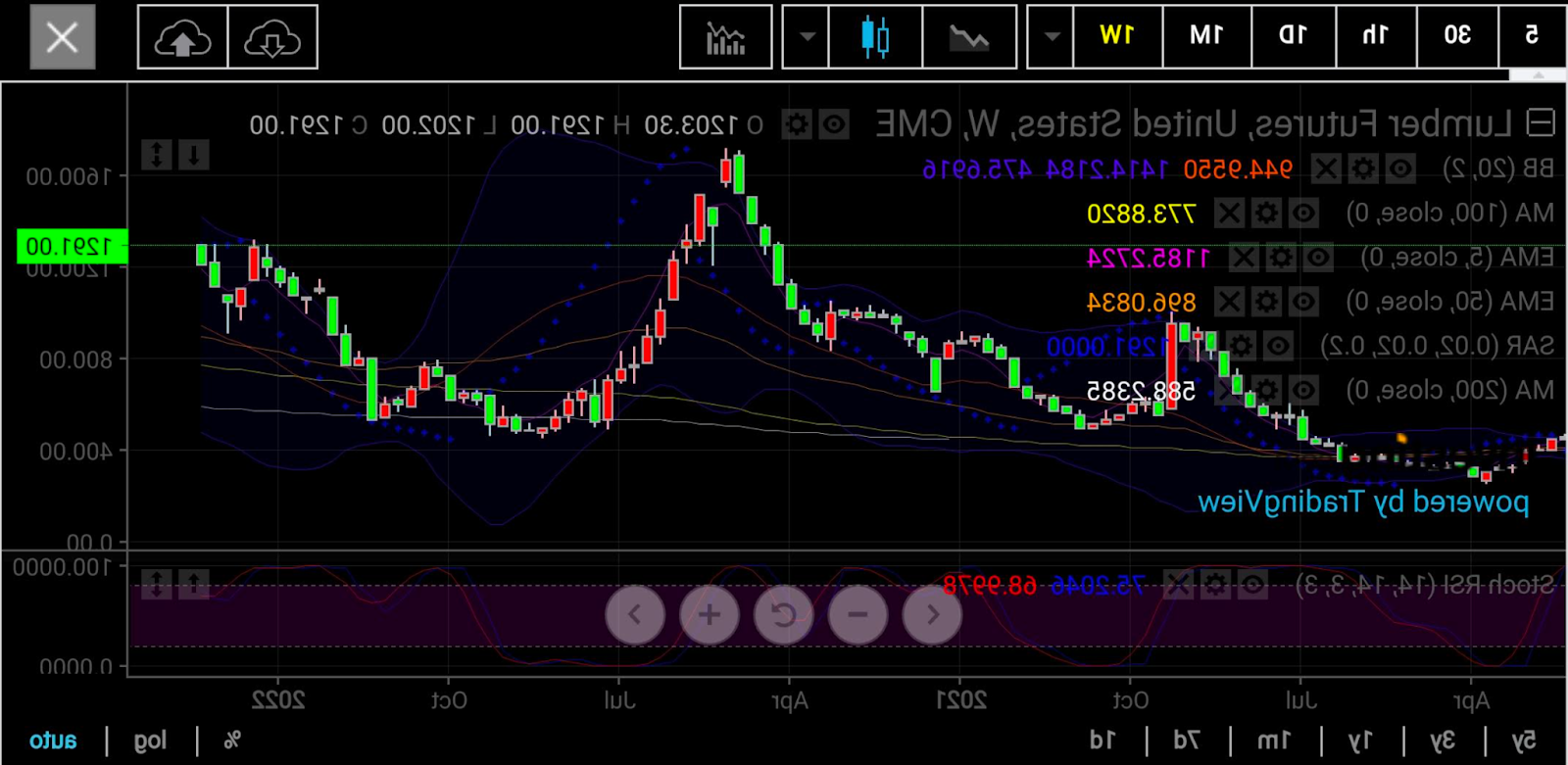The width and height of the screenshot is (1568, 765).
Task: Select the 1h timeframe
Action: pos(1376,35)
